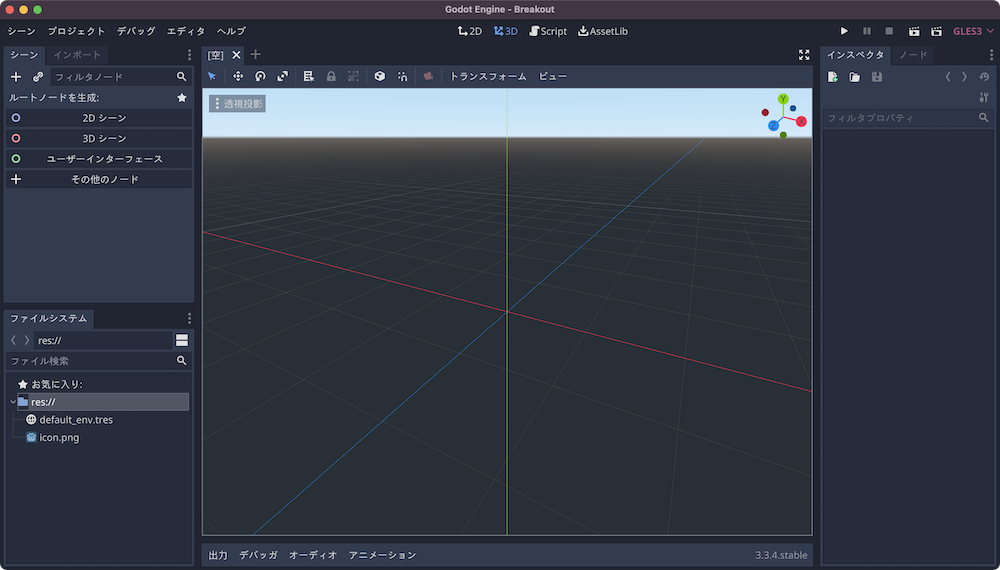Toggle use local space cube icon

pos(379,77)
